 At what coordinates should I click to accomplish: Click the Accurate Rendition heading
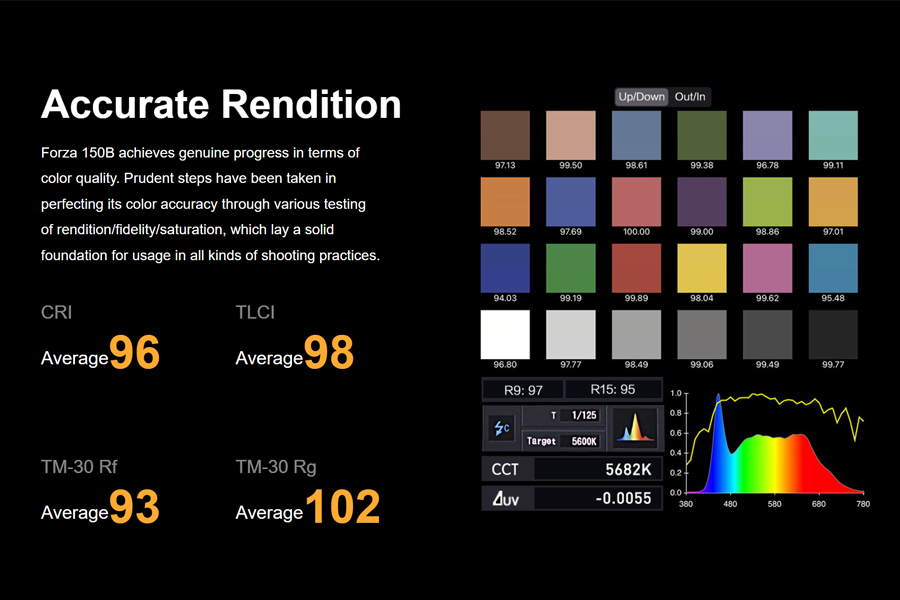(221, 104)
